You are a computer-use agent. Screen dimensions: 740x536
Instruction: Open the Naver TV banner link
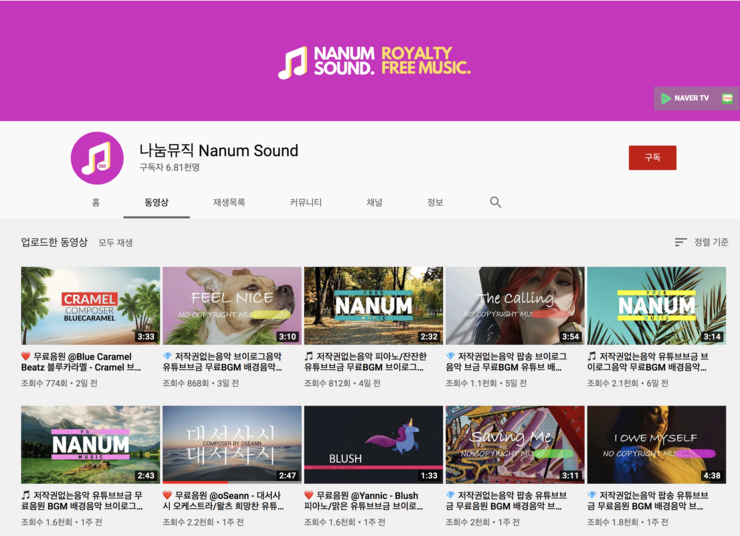pyautogui.click(x=685, y=98)
